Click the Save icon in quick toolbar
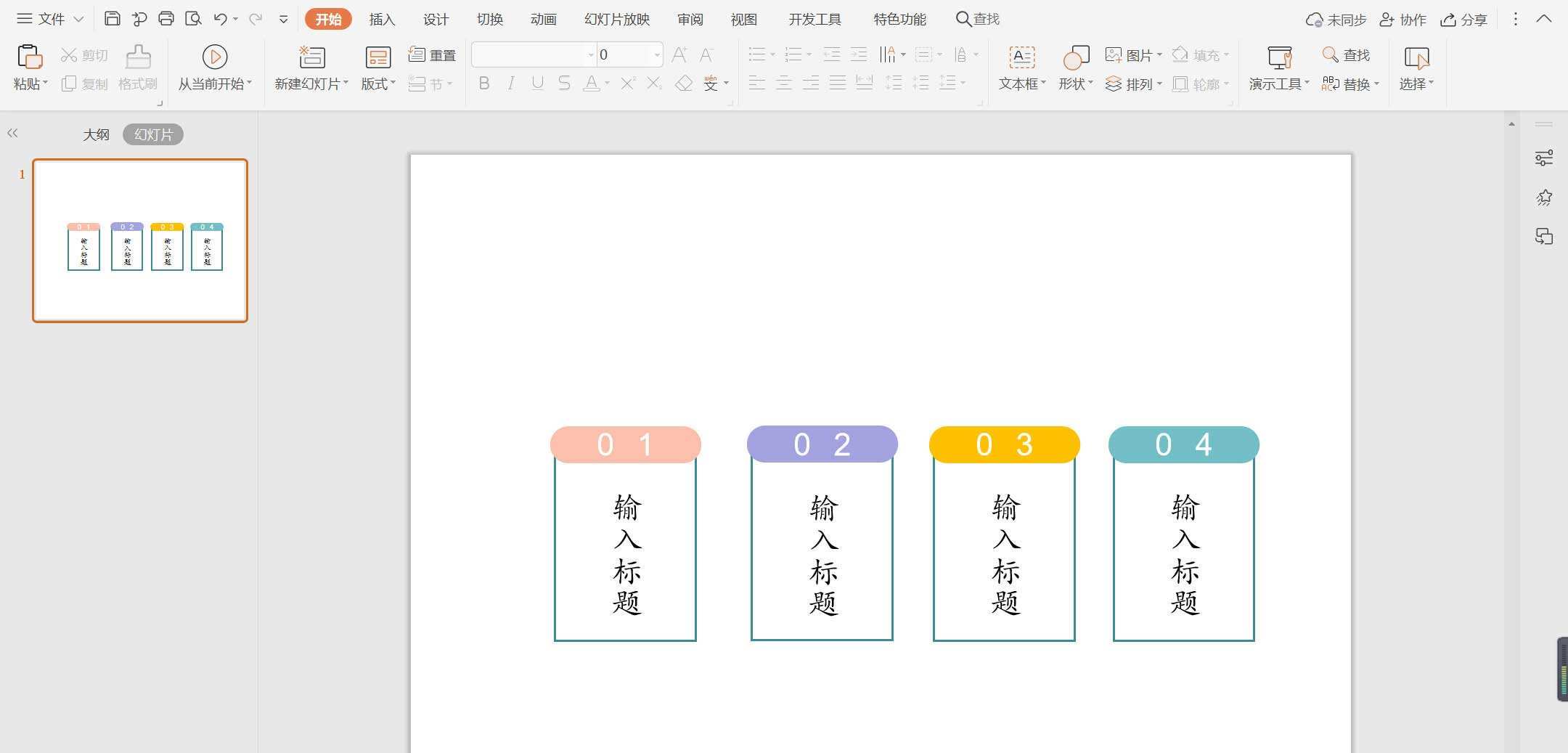1568x753 pixels. point(112,19)
